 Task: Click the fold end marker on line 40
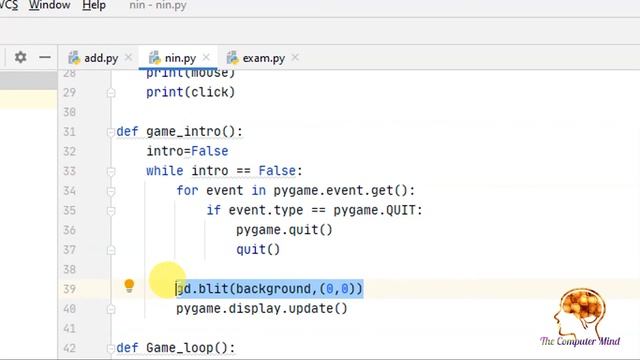111,309
